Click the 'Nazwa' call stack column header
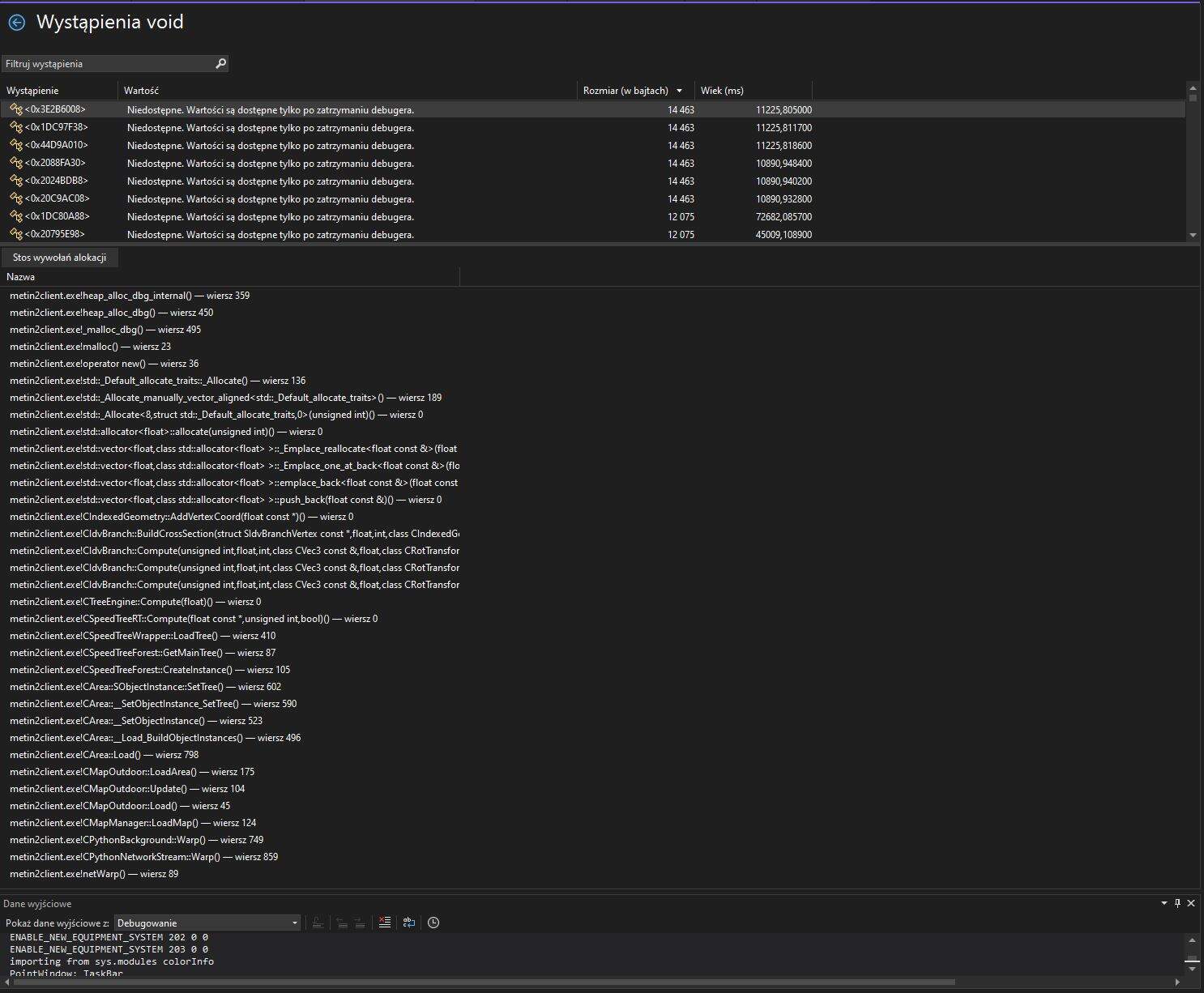Screen dimensions: 1204x993 [20, 277]
